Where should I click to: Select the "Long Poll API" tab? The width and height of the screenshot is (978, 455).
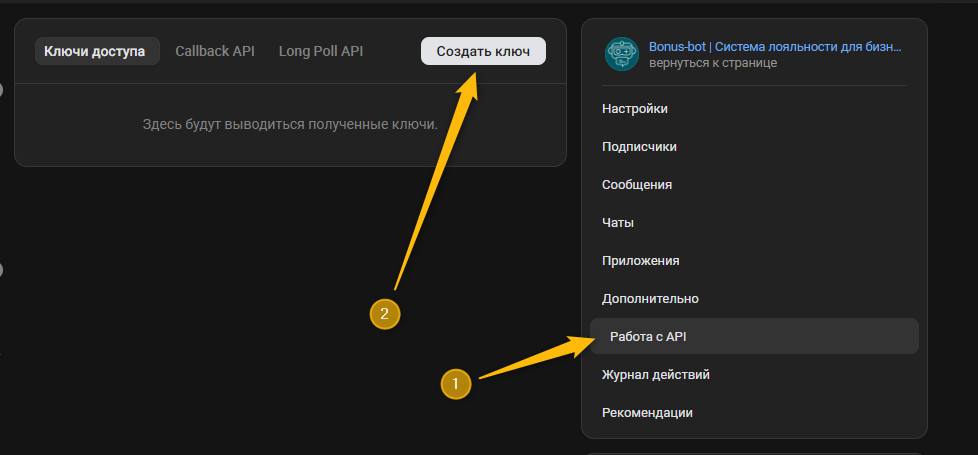pos(320,51)
